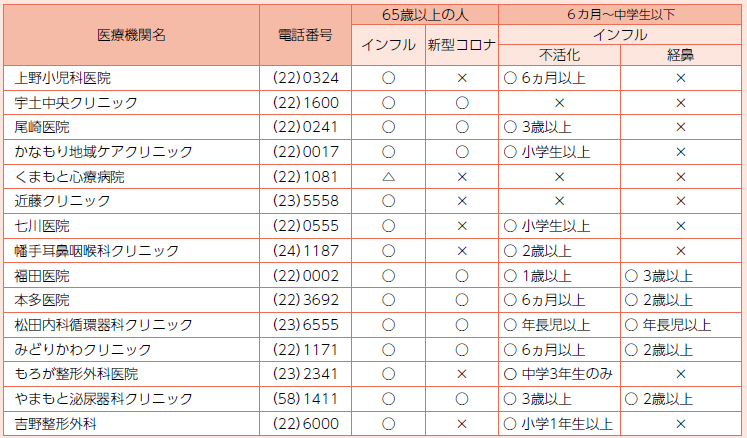Viewport: 747px width, 438px height.
Task: Select the 宇土中央クリニック row name
Action: (x=76, y=103)
